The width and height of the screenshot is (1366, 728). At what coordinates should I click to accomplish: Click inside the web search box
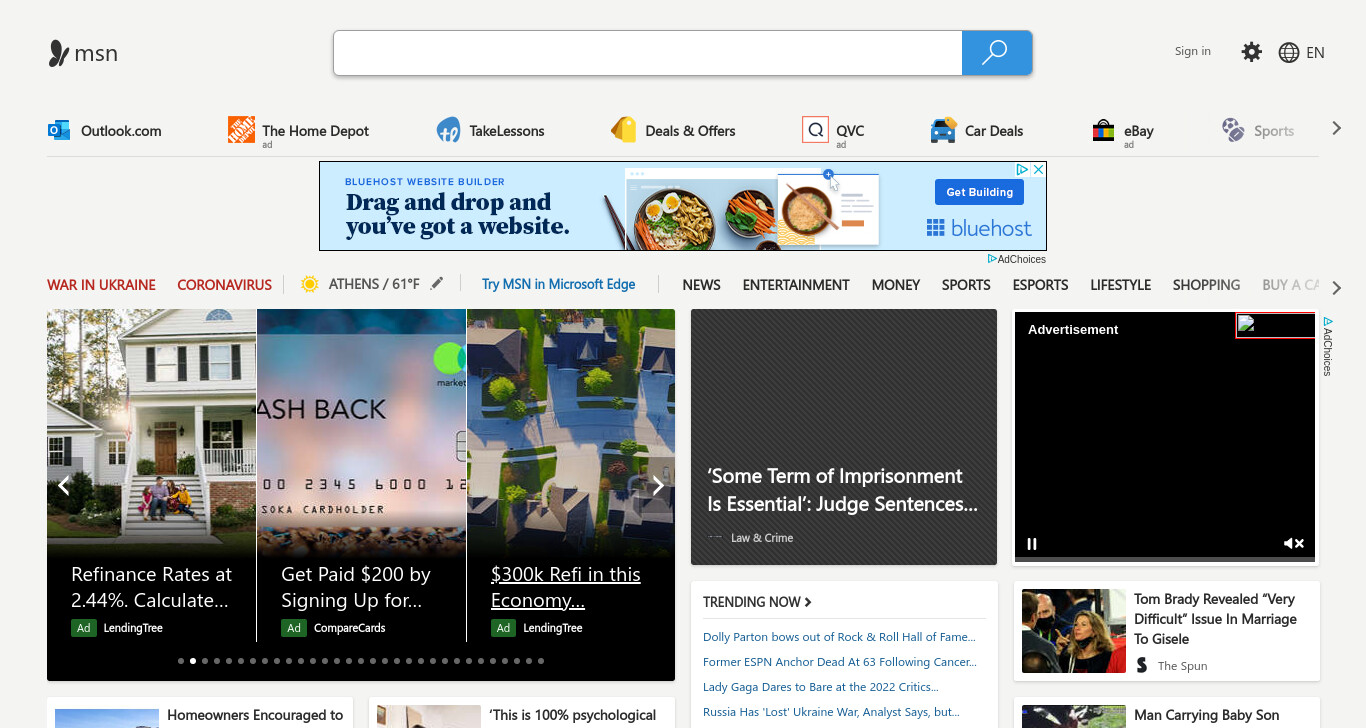[x=648, y=53]
